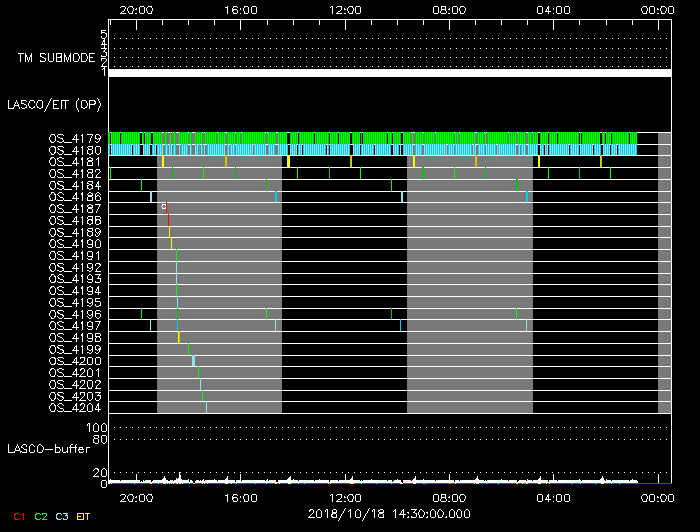Click the 2018/10/18 14:30:00.000 timestamp
Screen dimensions: 700x532
click(x=388, y=512)
